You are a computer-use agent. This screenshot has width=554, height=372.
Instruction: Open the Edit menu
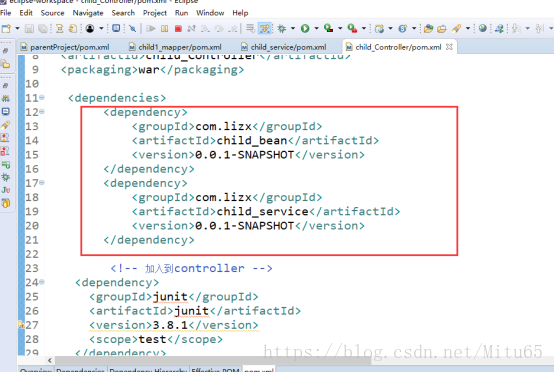(x=26, y=13)
